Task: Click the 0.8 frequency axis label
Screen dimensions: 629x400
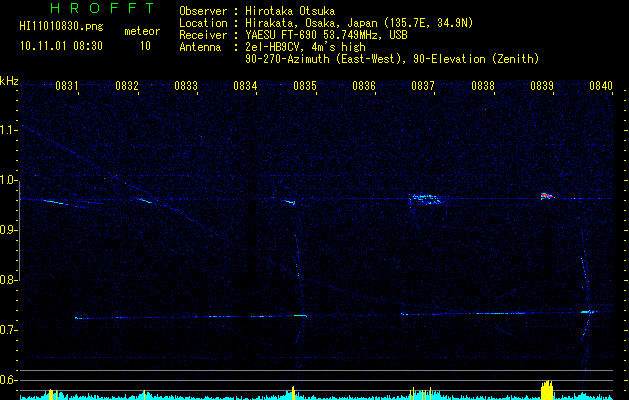Action: [8, 280]
